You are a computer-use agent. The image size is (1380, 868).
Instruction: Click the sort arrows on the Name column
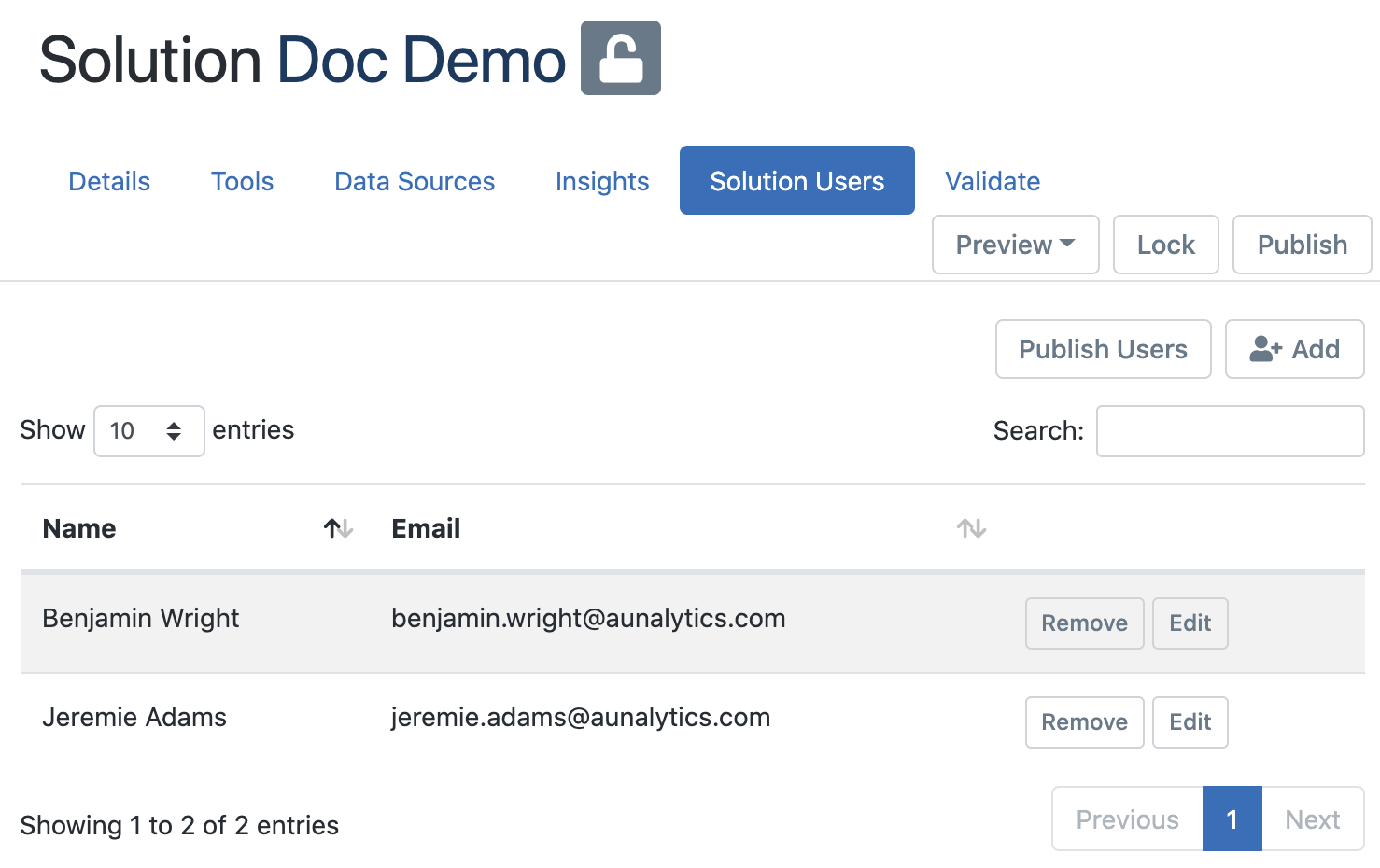(x=338, y=528)
